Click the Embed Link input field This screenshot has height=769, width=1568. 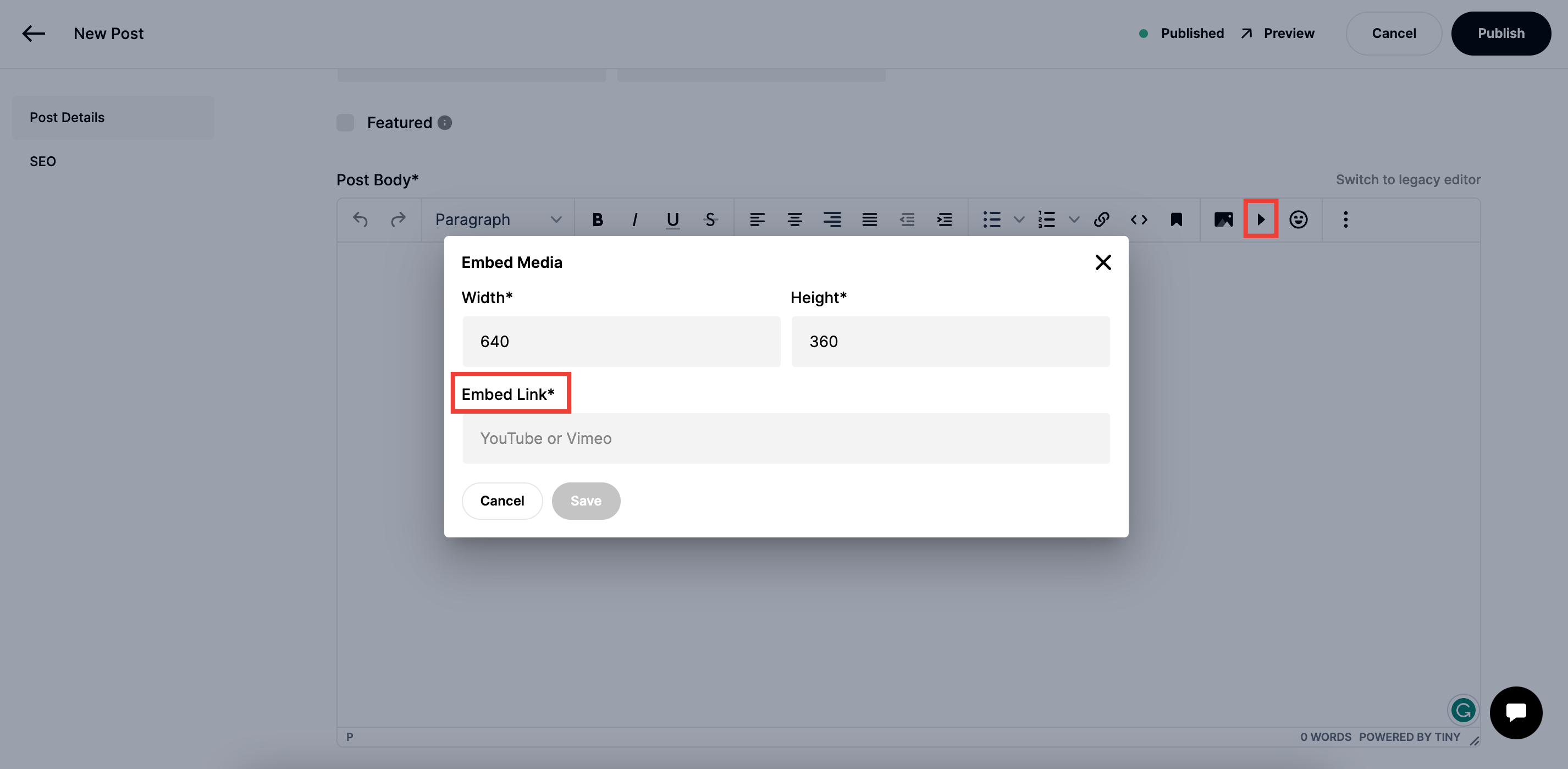point(785,438)
